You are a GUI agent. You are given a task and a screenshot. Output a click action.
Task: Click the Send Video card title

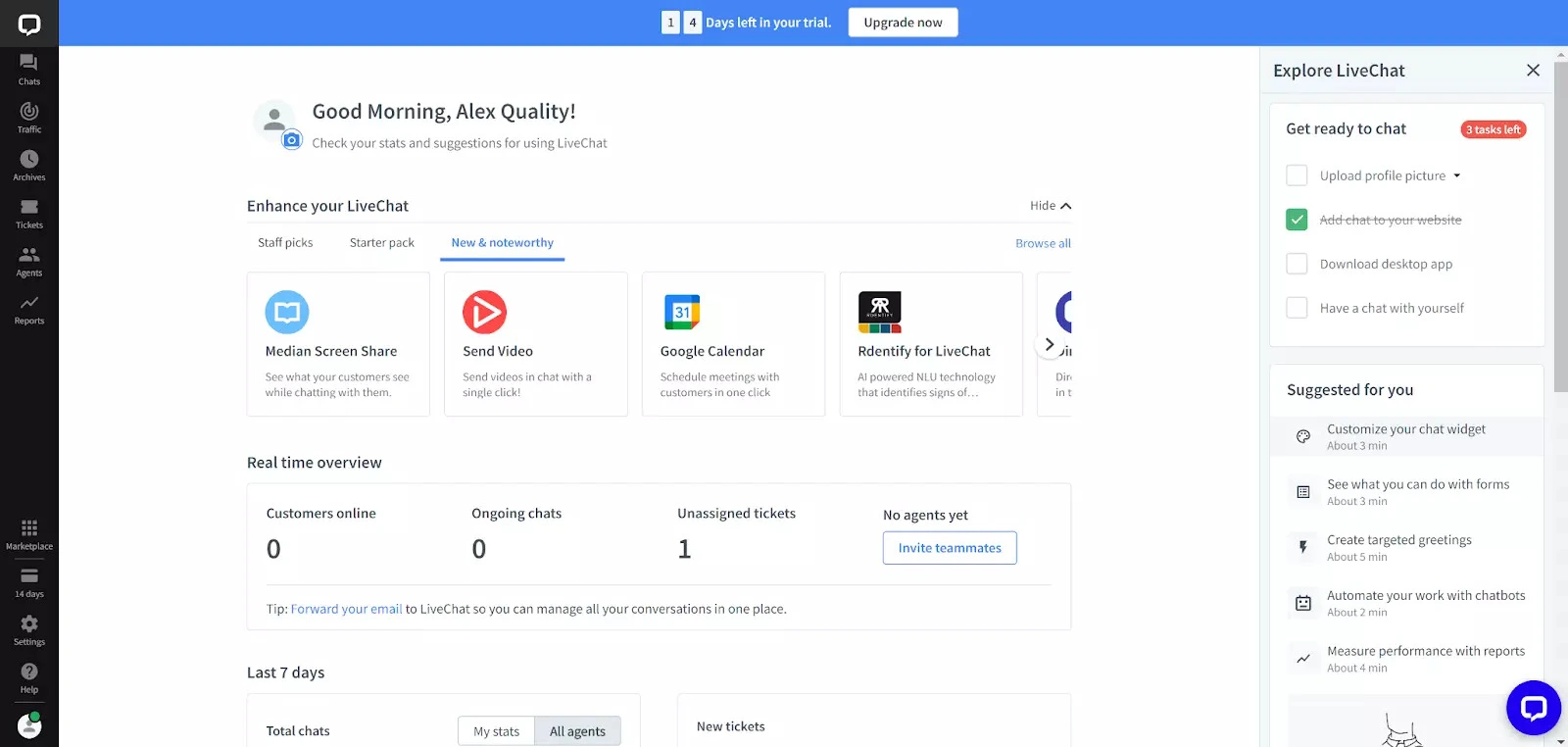[x=498, y=351]
